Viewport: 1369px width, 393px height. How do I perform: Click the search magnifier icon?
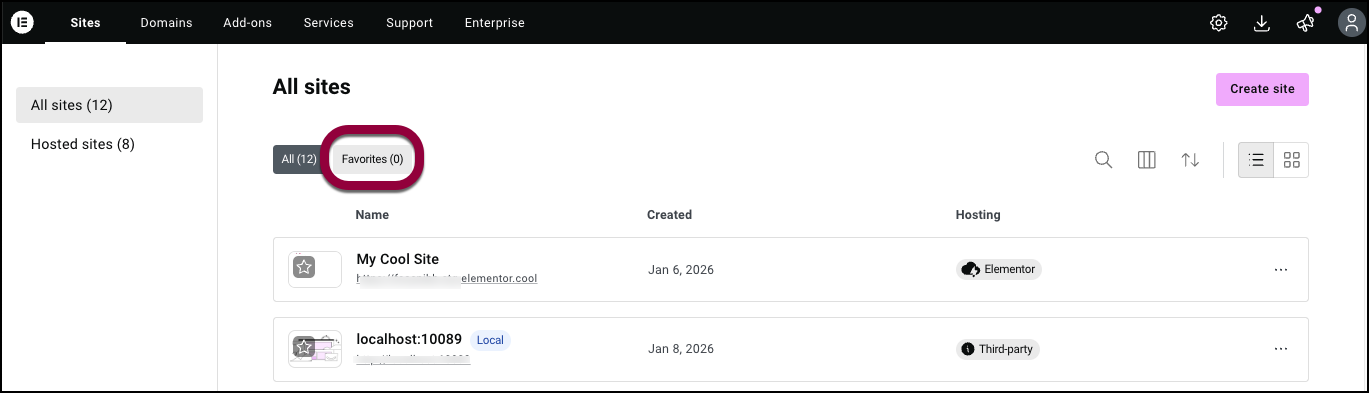(1103, 160)
